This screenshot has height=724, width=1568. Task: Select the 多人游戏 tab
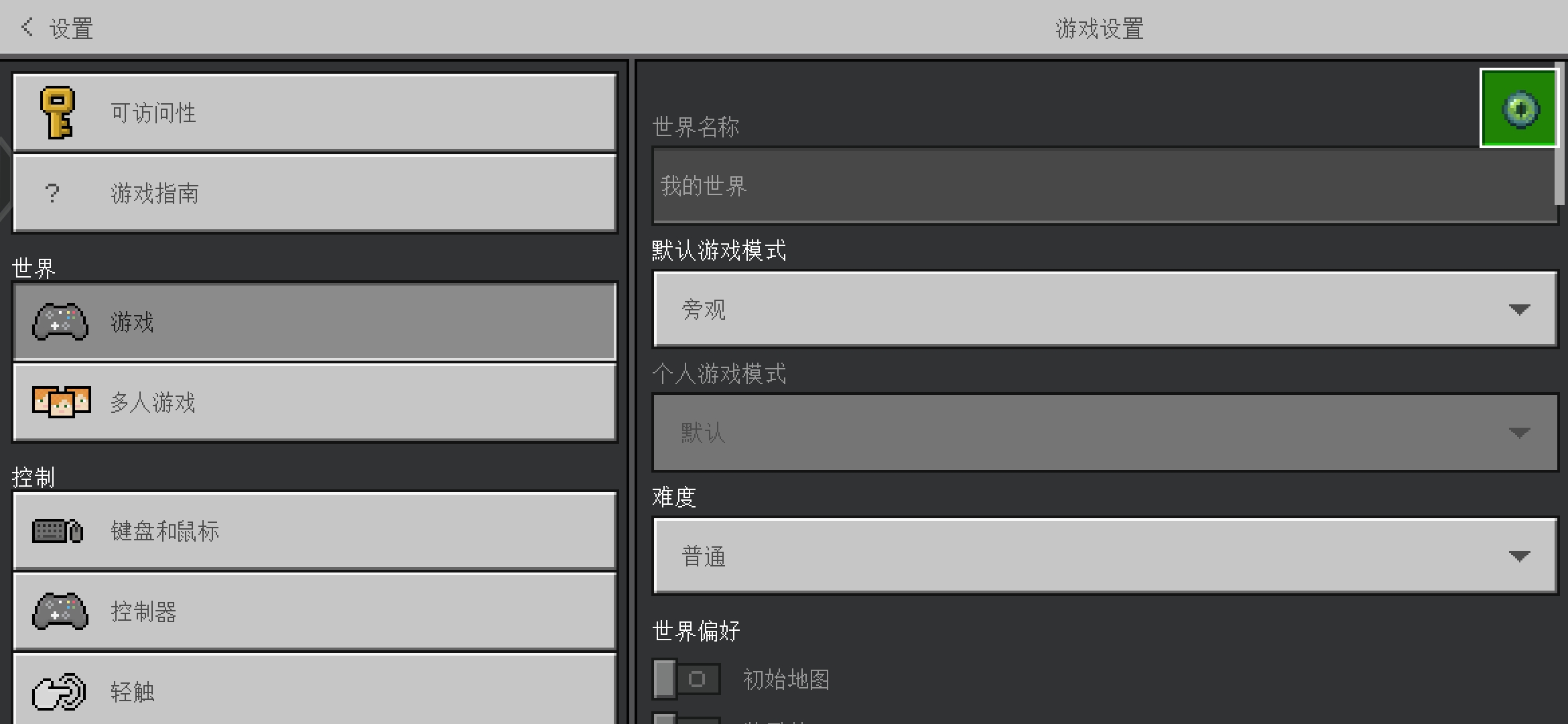(314, 402)
